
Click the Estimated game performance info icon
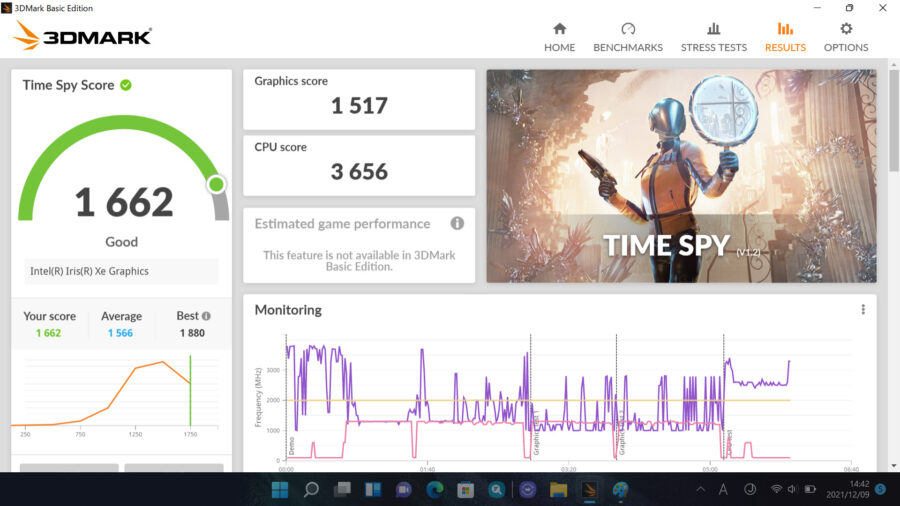pyautogui.click(x=457, y=224)
